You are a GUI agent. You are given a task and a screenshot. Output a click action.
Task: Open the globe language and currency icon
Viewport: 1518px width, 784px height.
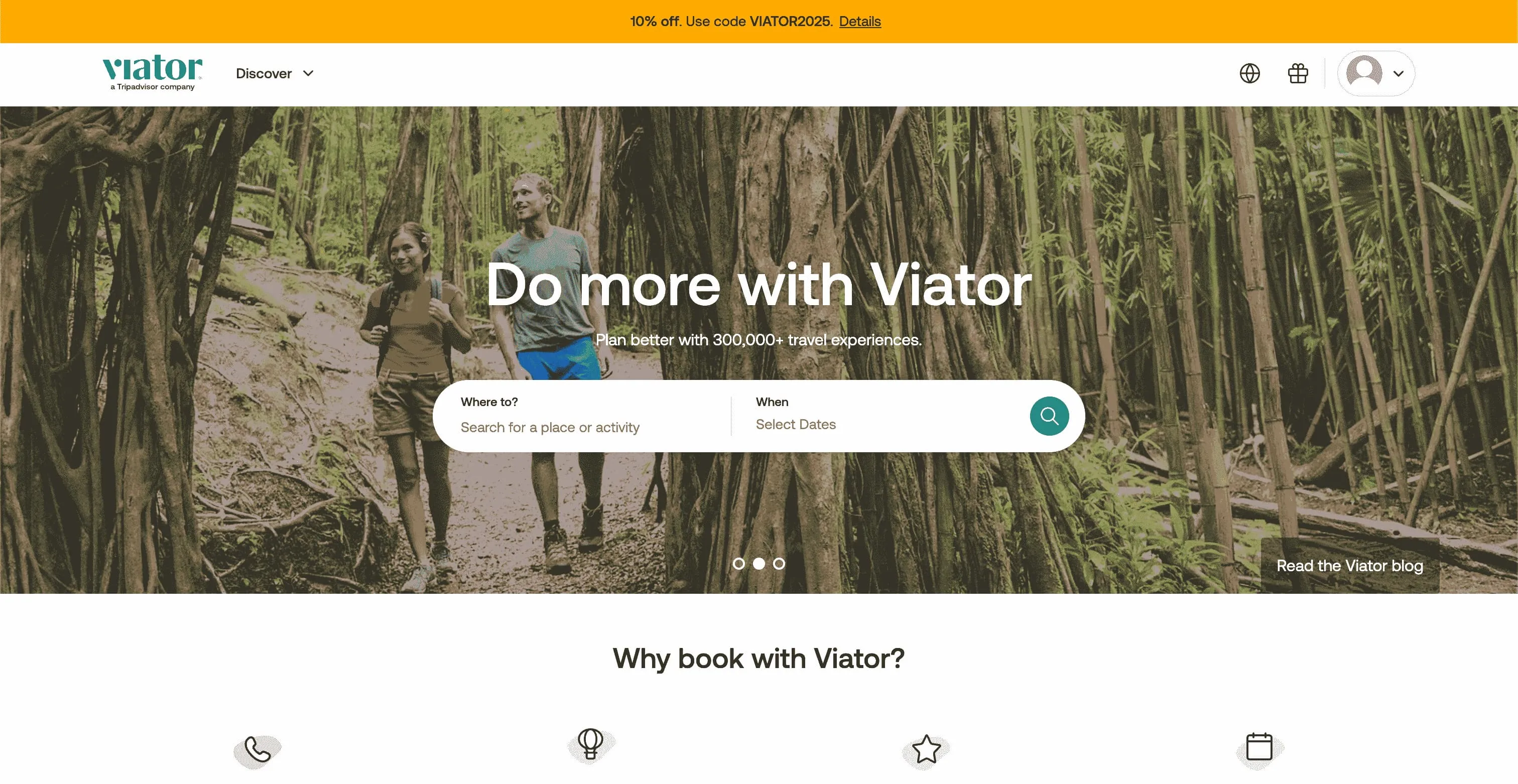1249,74
